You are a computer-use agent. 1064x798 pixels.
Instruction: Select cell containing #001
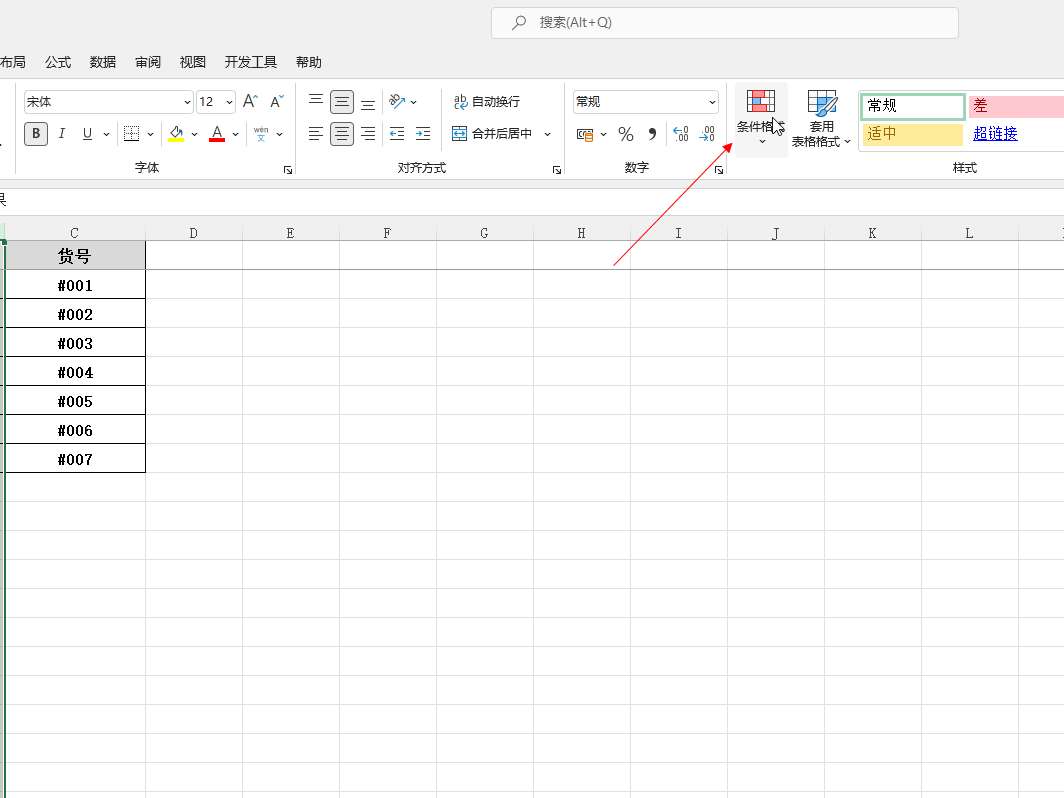click(x=75, y=285)
